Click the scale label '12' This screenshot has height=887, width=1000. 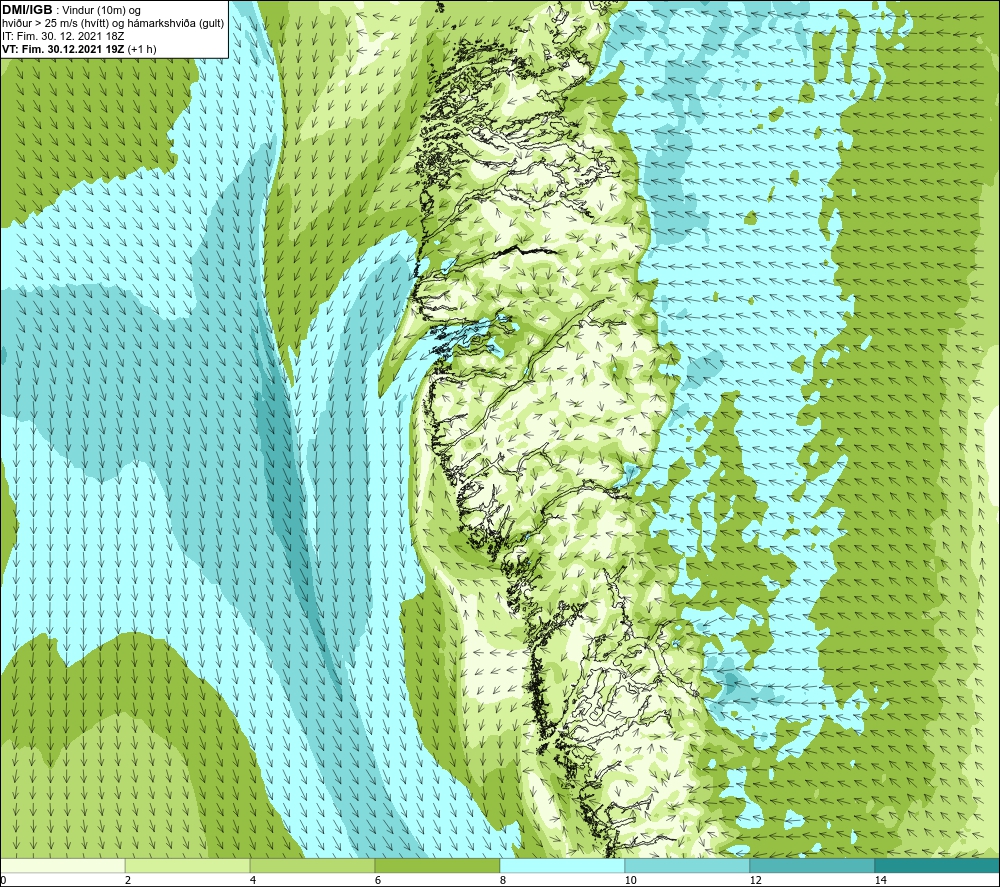pos(755,880)
